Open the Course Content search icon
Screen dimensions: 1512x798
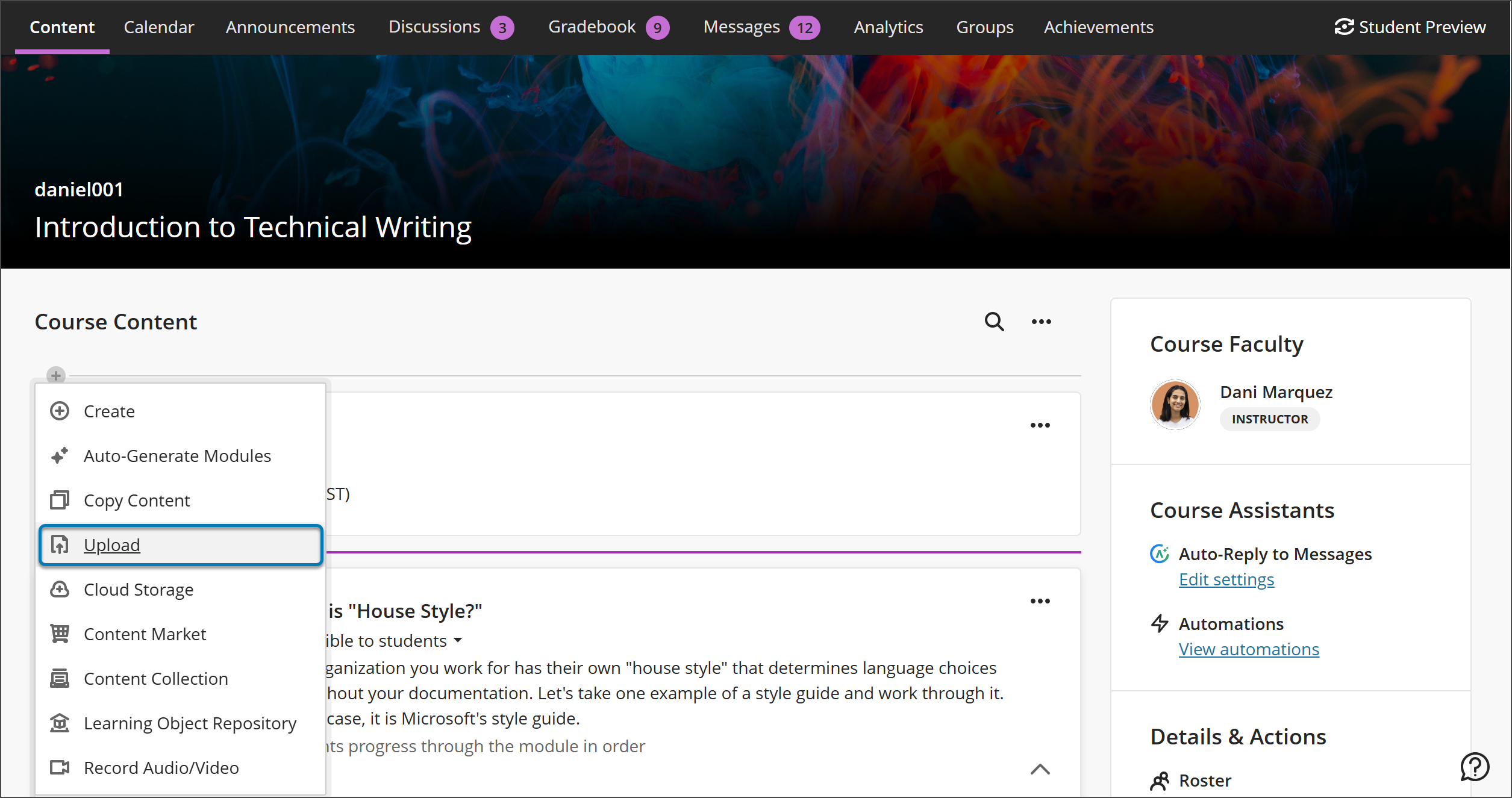pos(993,321)
